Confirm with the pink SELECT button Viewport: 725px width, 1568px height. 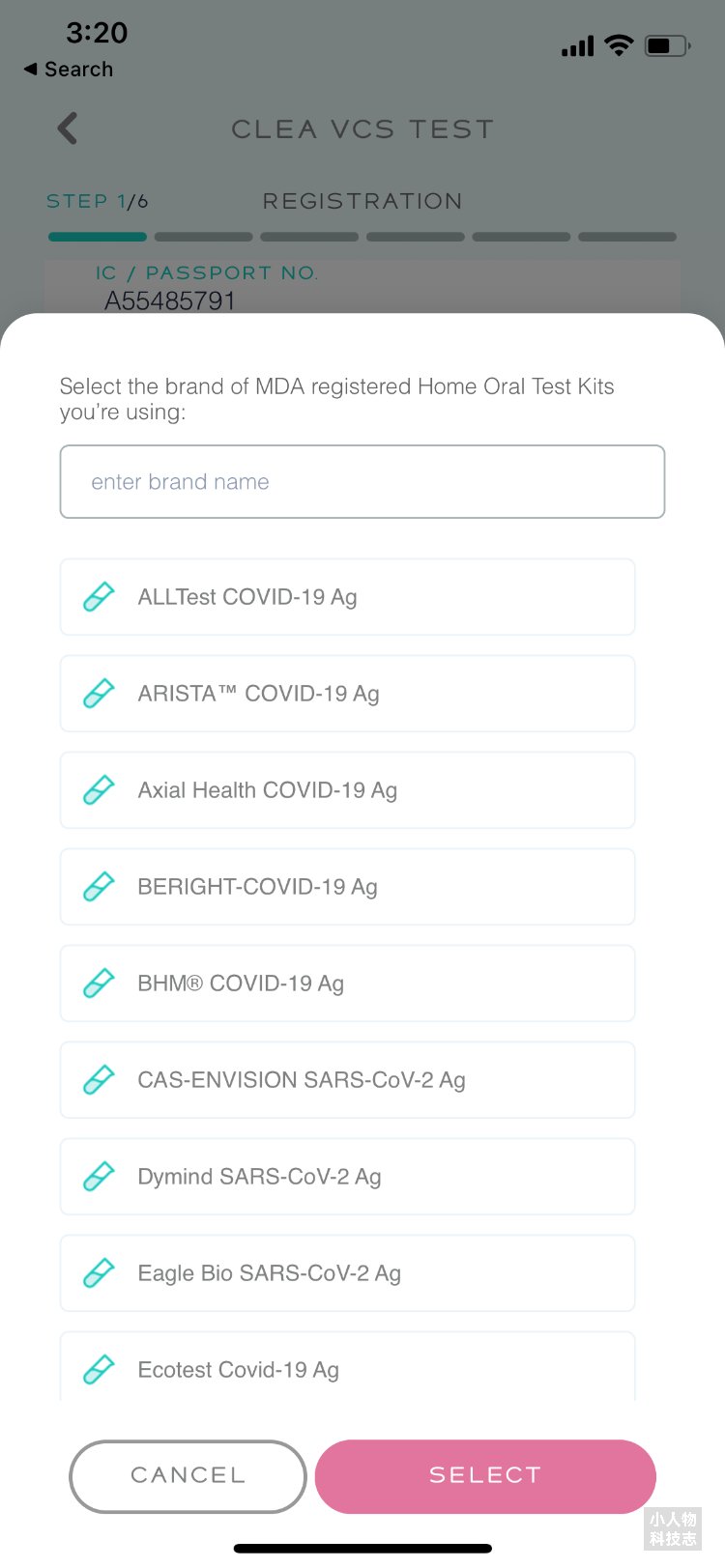pyautogui.click(x=485, y=1476)
